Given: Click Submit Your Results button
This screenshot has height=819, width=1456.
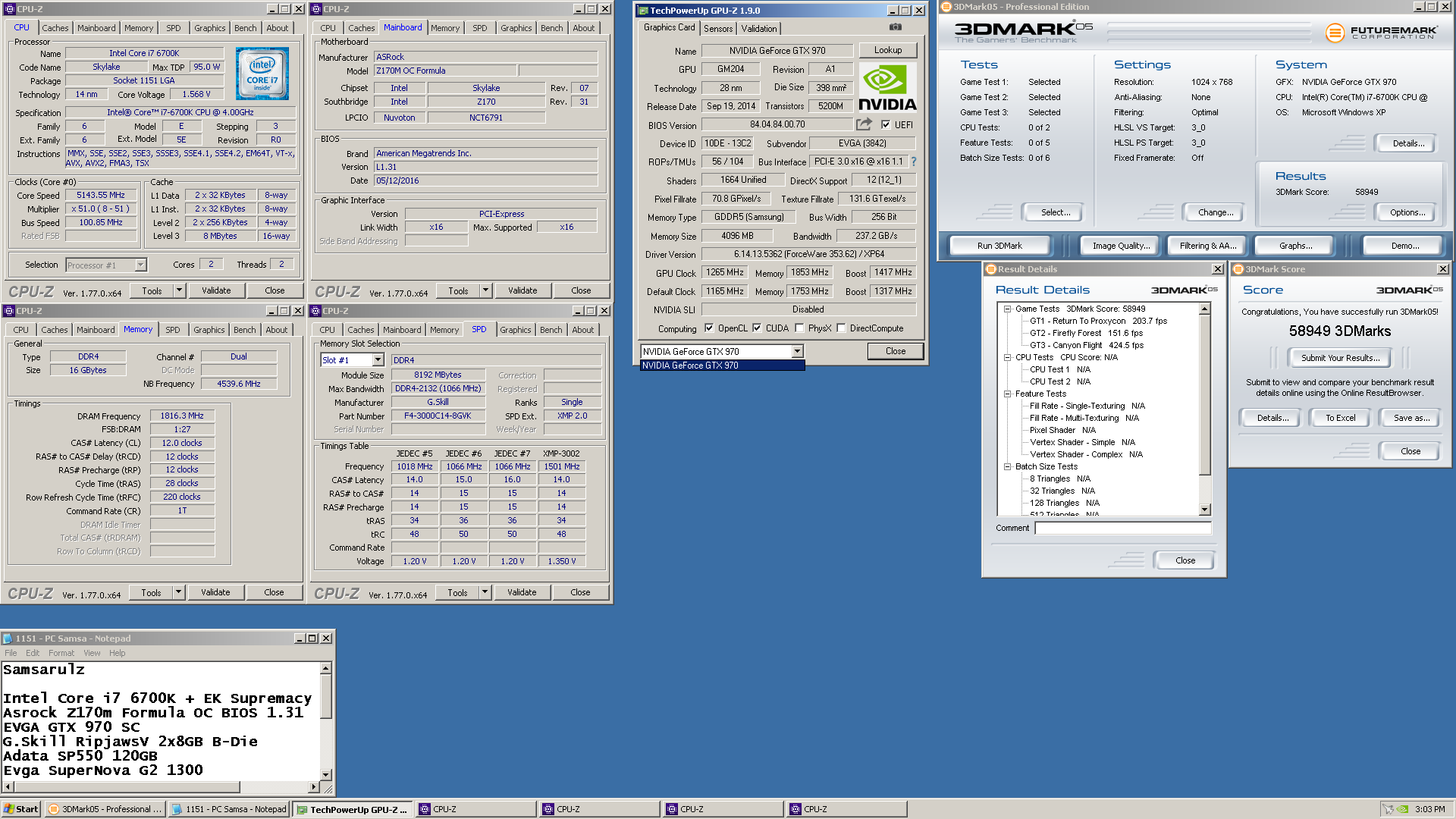Looking at the screenshot, I should pyautogui.click(x=1340, y=358).
